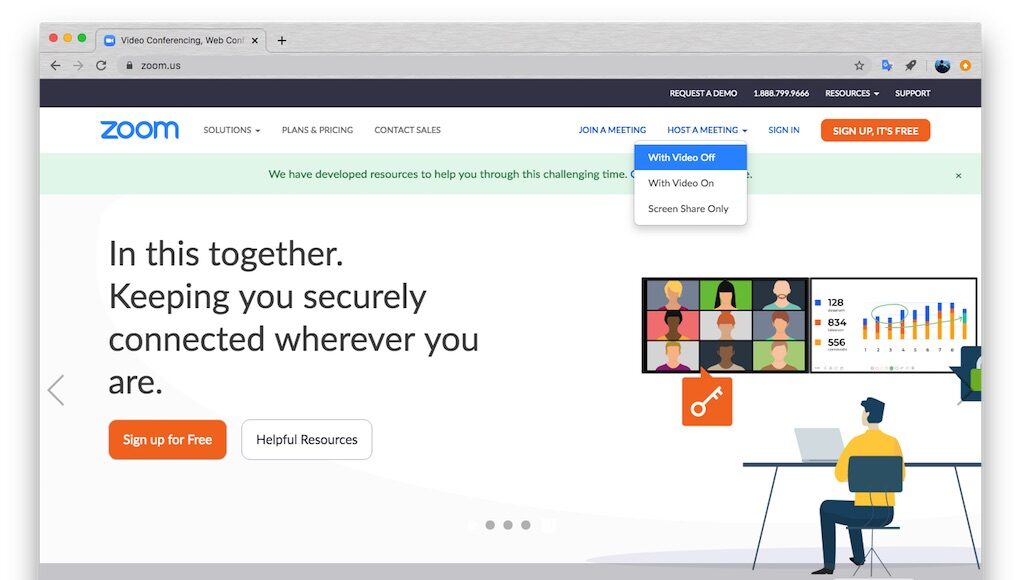Bookmark this page with the star icon
The width and height of the screenshot is (1021, 580).
tap(860, 66)
